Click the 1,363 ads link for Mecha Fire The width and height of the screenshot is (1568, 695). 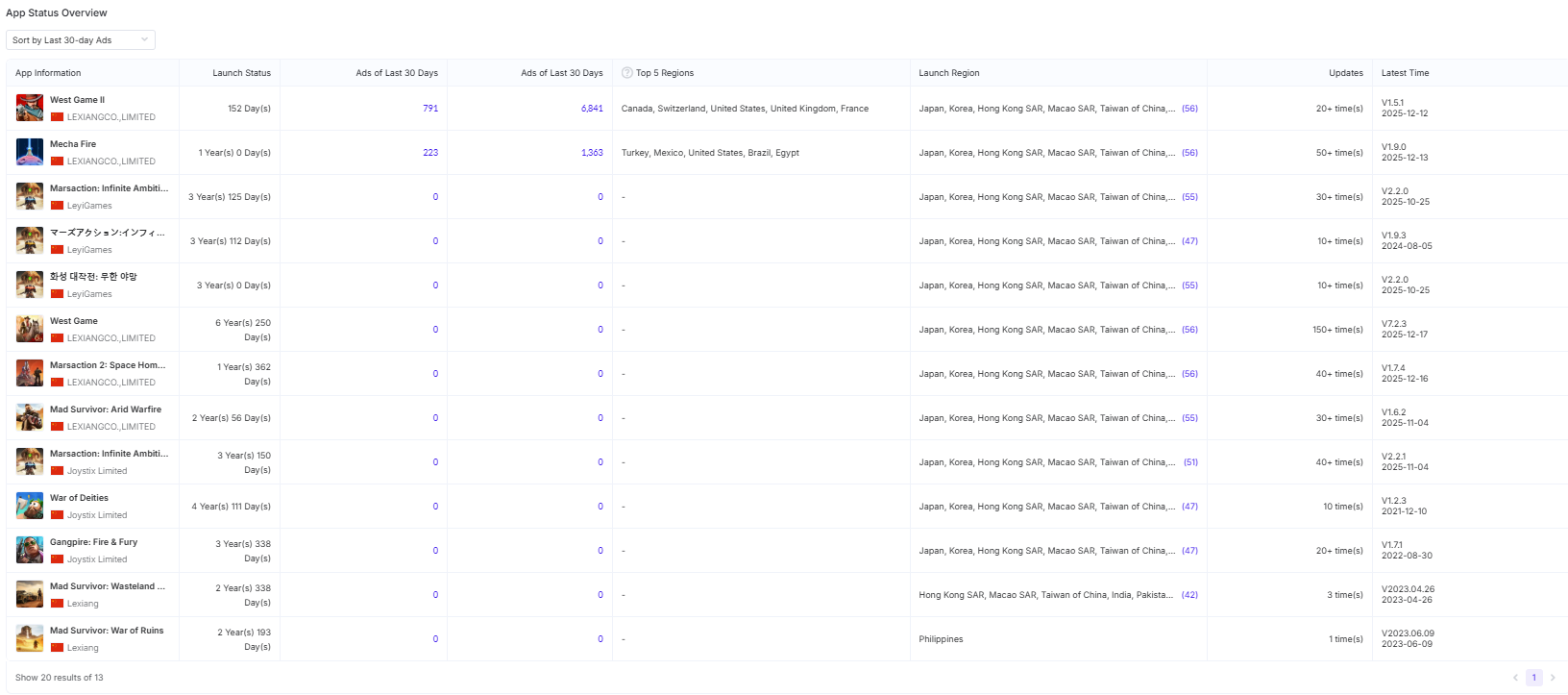point(592,153)
